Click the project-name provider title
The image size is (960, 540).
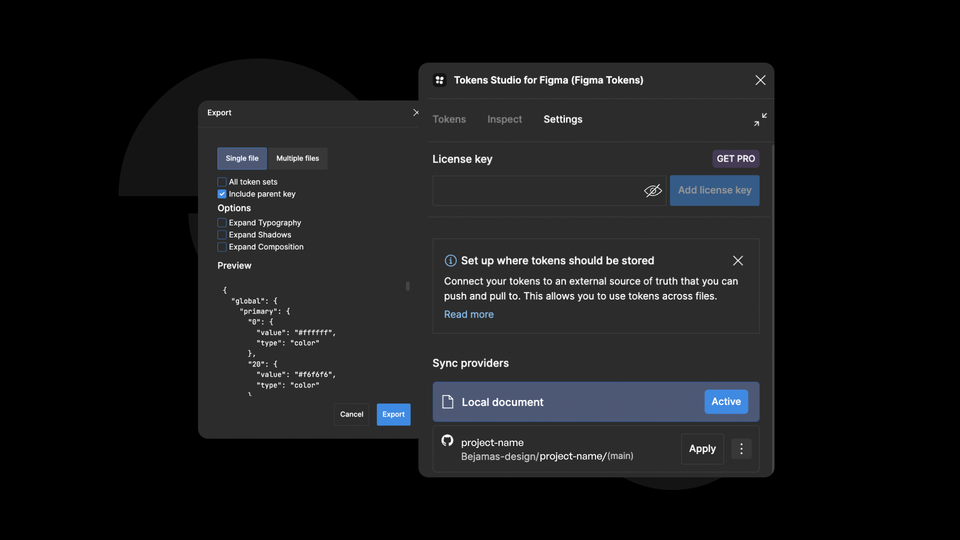492,443
